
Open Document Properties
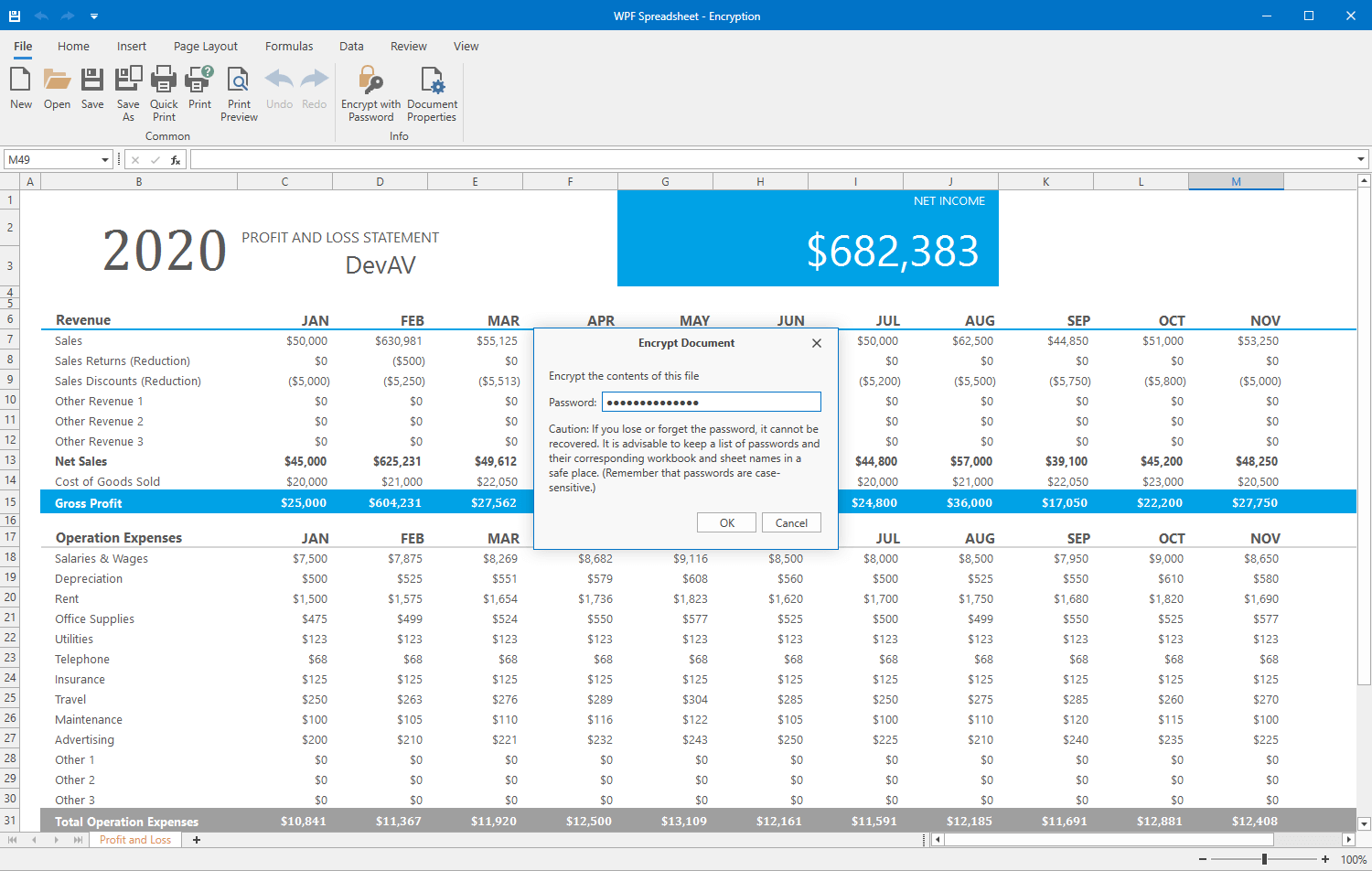(x=432, y=81)
